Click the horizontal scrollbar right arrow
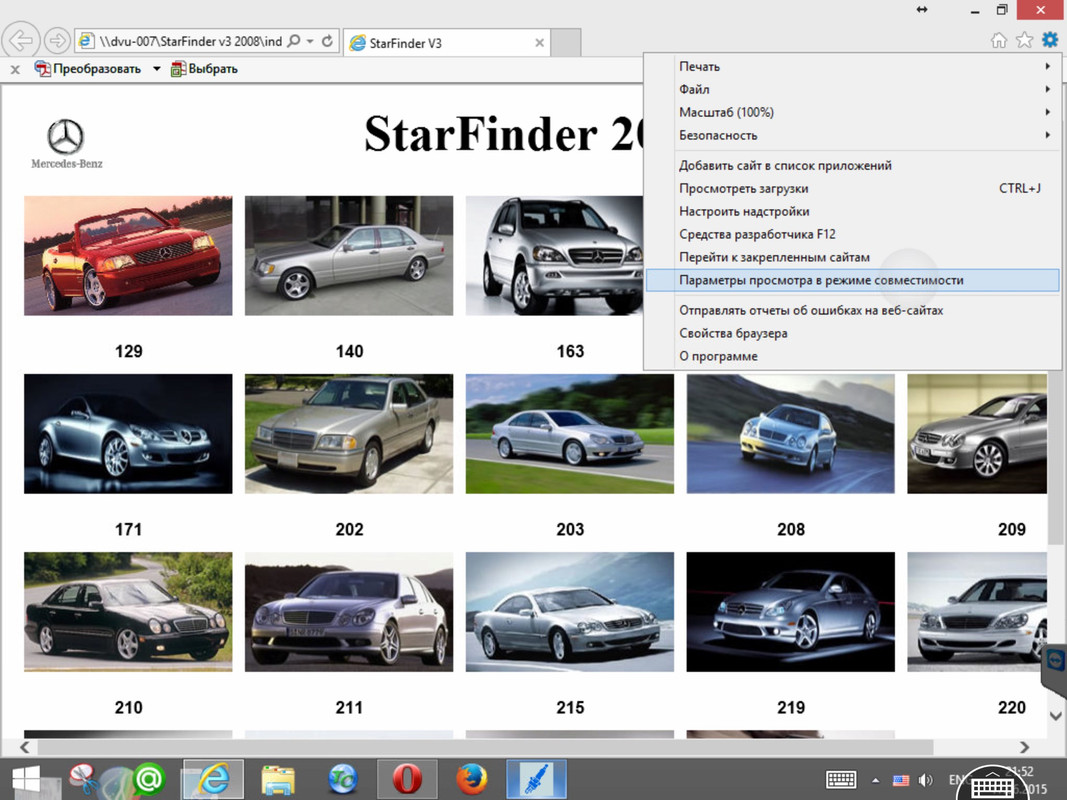This screenshot has height=800, width=1067. [1024, 747]
